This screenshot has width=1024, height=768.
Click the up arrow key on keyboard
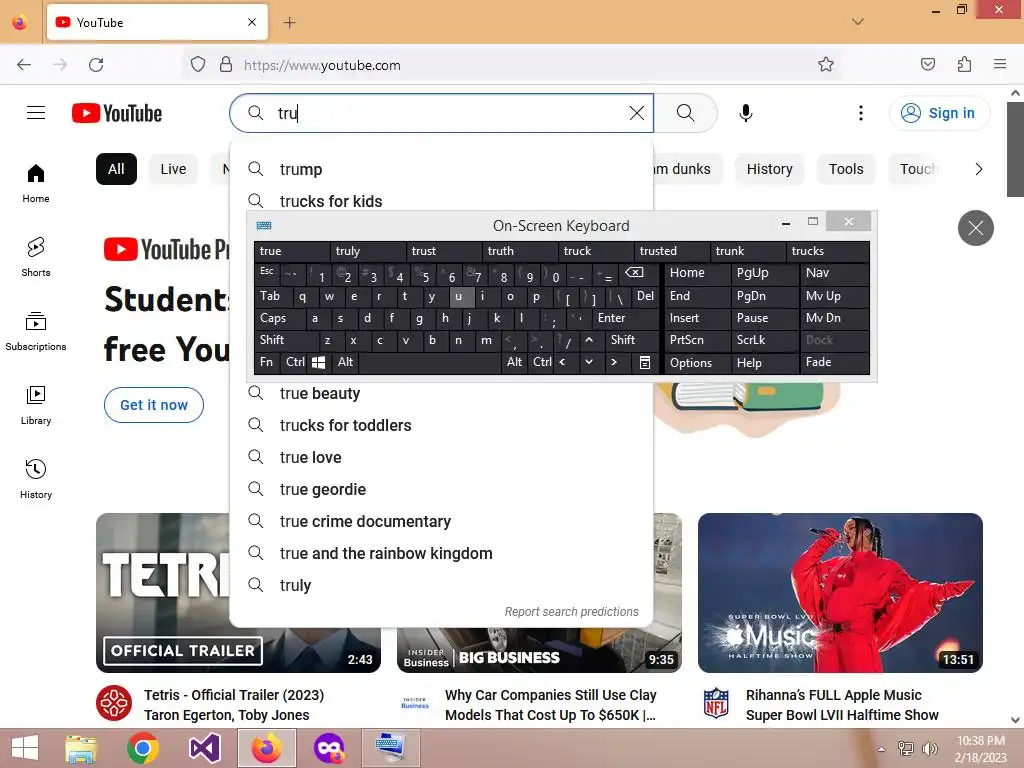click(589, 340)
